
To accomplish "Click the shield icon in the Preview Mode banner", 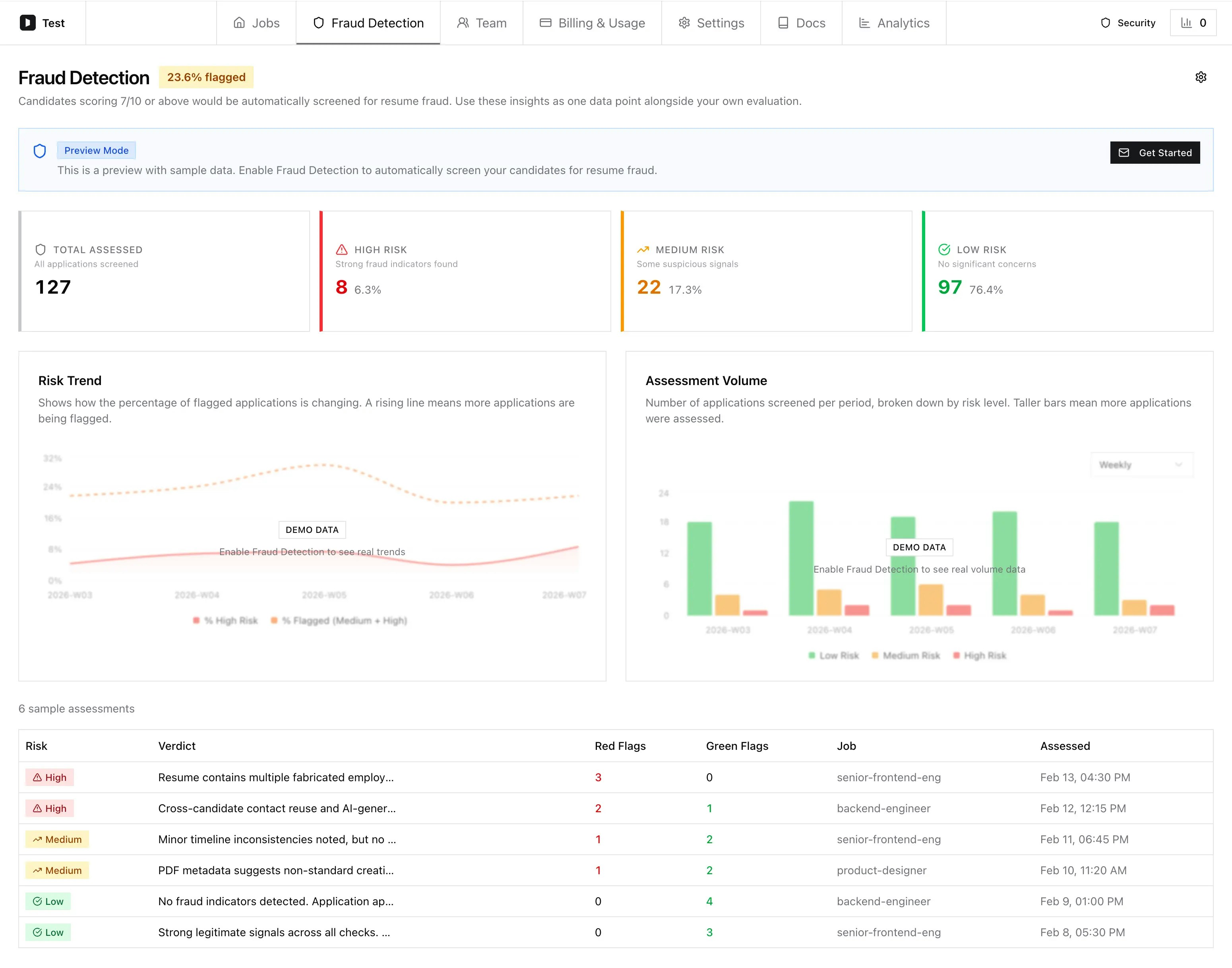I will click(40, 151).
